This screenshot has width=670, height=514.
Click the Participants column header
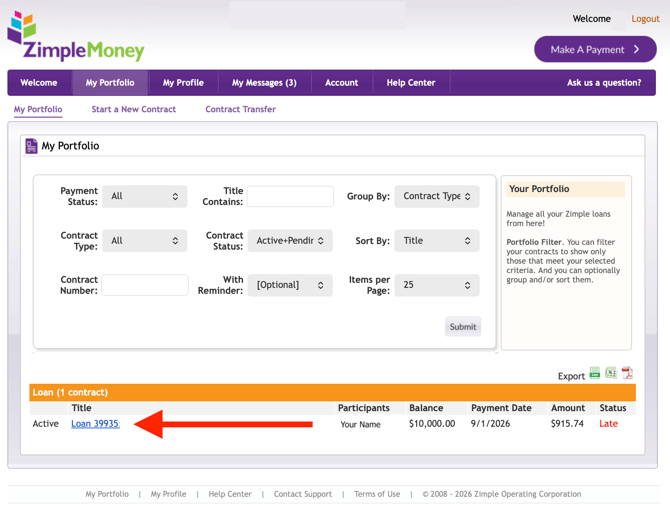tap(364, 408)
